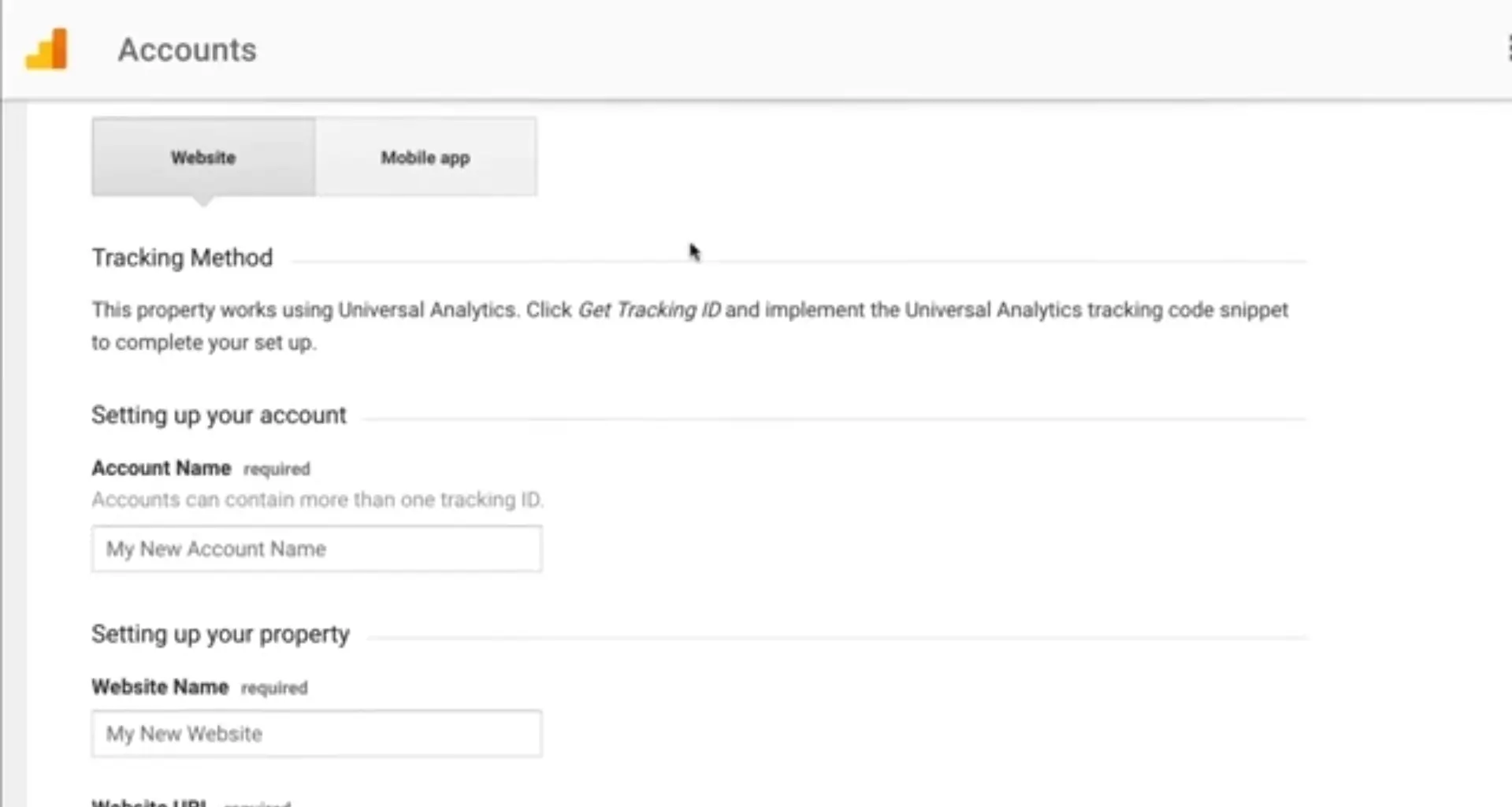The width and height of the screenshot is (1512, 807).
Task: Click the 'Setting up your account' heading
Action: pyautogui.click(x=218, y=415)
